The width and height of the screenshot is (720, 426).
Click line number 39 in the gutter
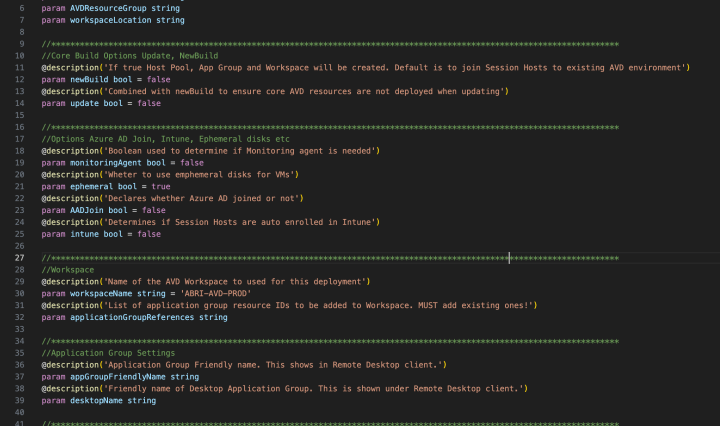coord(19,400)
